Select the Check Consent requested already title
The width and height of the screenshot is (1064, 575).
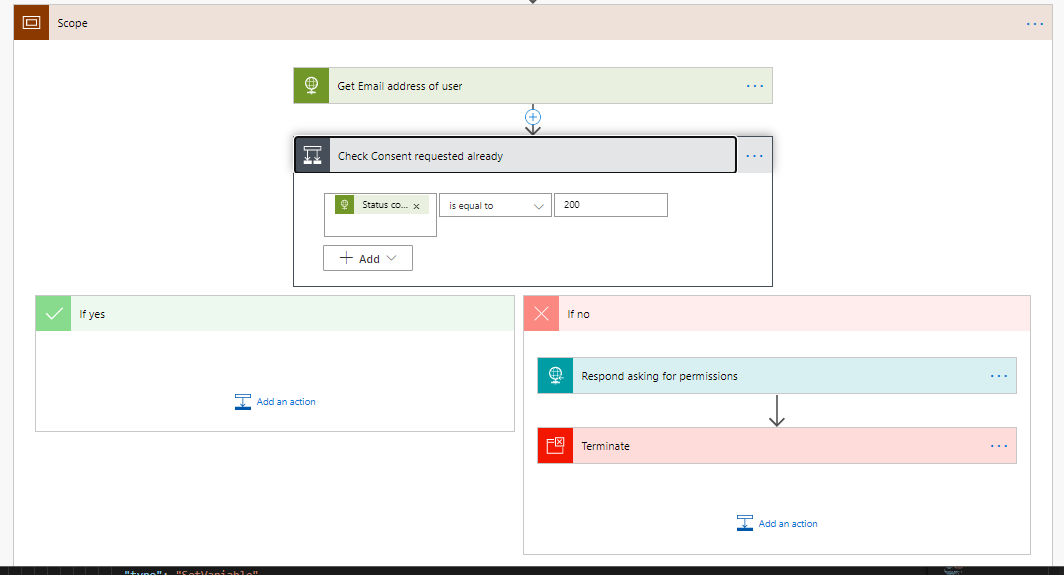click(420, 156)
